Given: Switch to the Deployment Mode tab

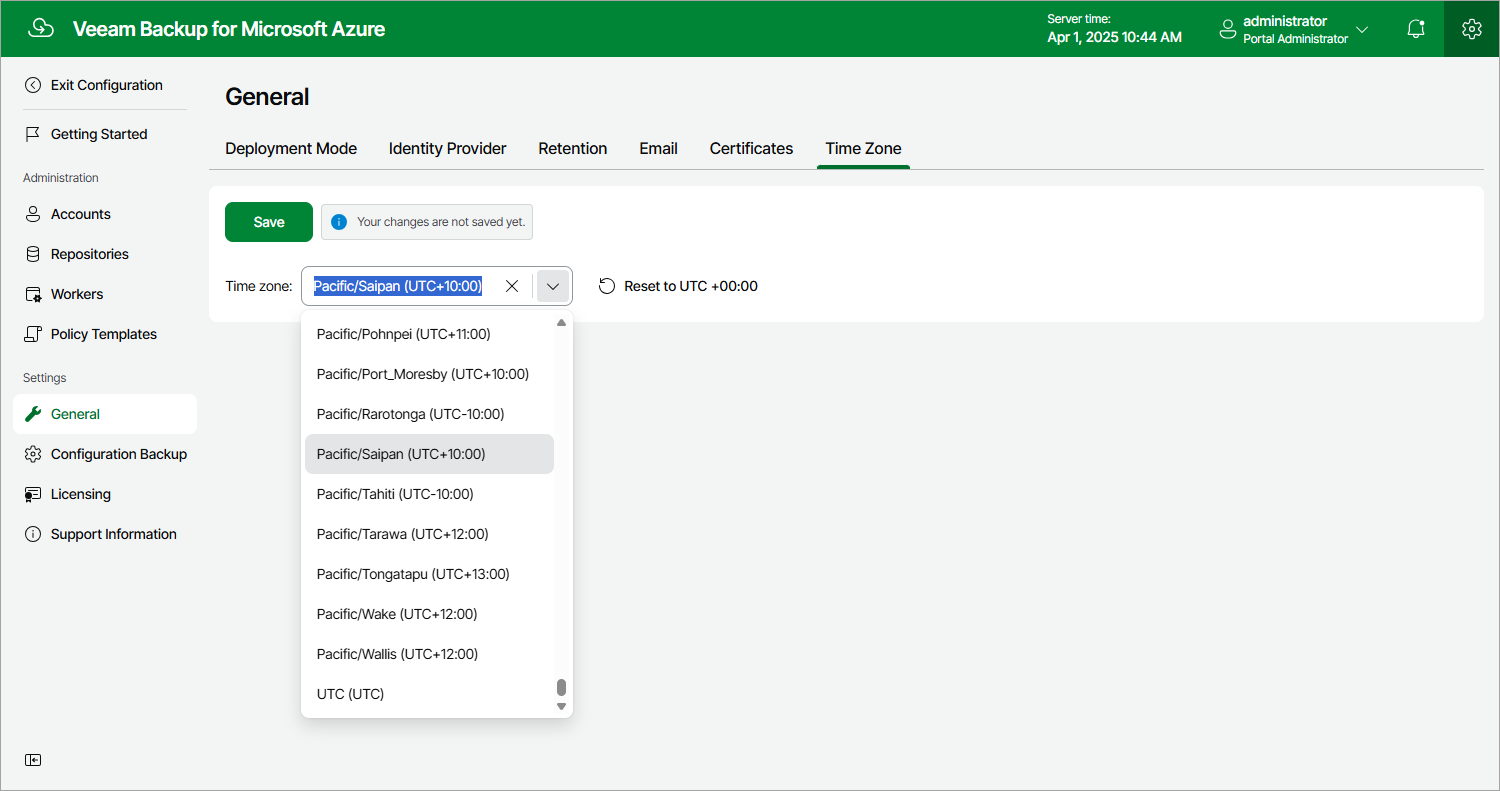Looking at the screenshot, I should [291, 148].
